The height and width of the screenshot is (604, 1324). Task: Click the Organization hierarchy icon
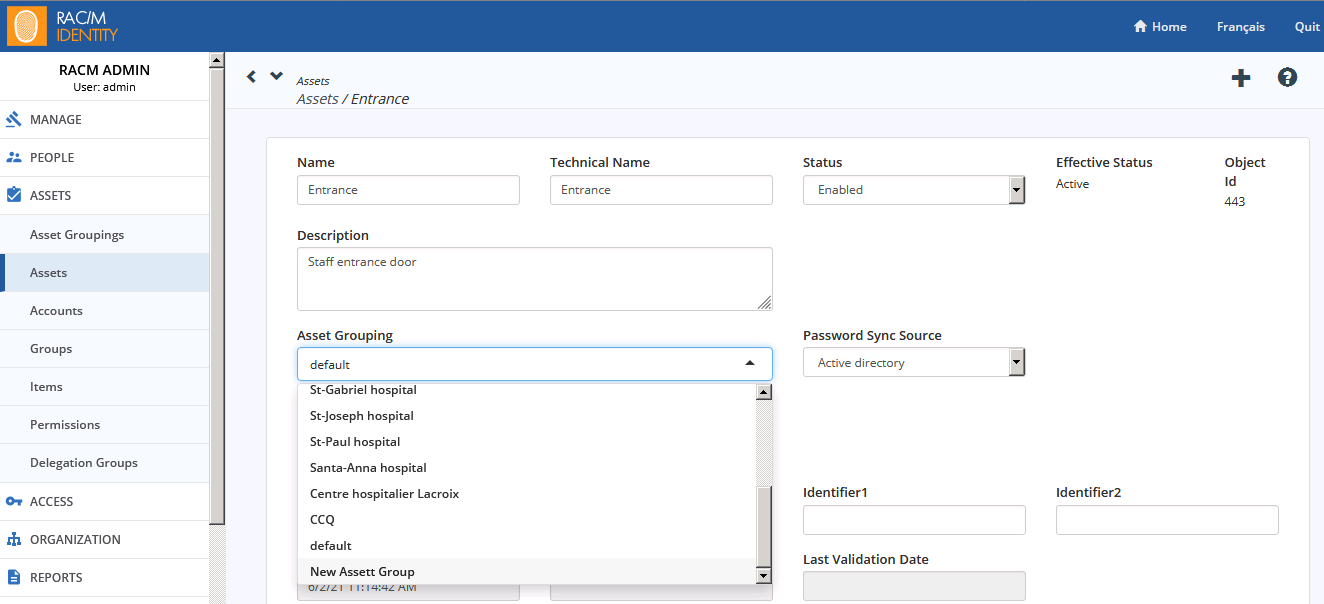(x=14, y=539)
